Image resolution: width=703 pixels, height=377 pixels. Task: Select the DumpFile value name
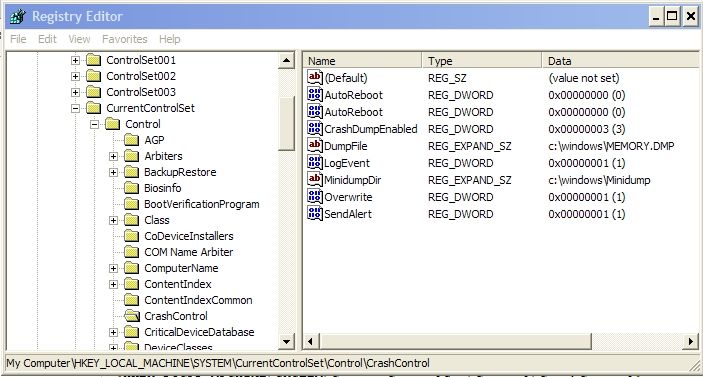pyautogui.click(x=346, y=146)
